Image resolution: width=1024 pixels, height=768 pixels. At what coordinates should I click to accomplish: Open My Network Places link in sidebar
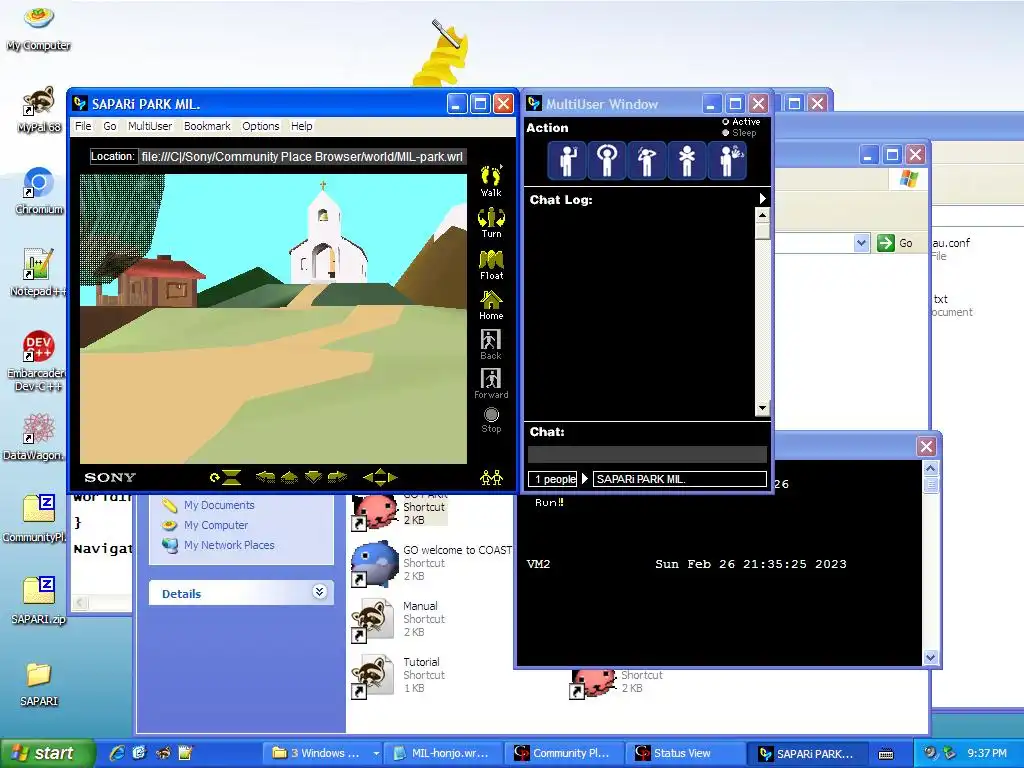[229, 545]
